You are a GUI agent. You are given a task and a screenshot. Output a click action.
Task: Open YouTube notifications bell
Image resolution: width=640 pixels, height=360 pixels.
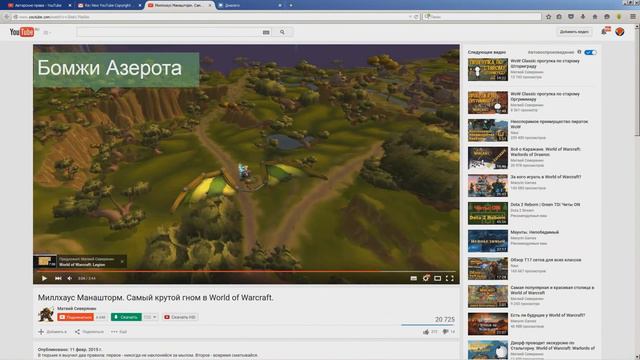point(605,31)
